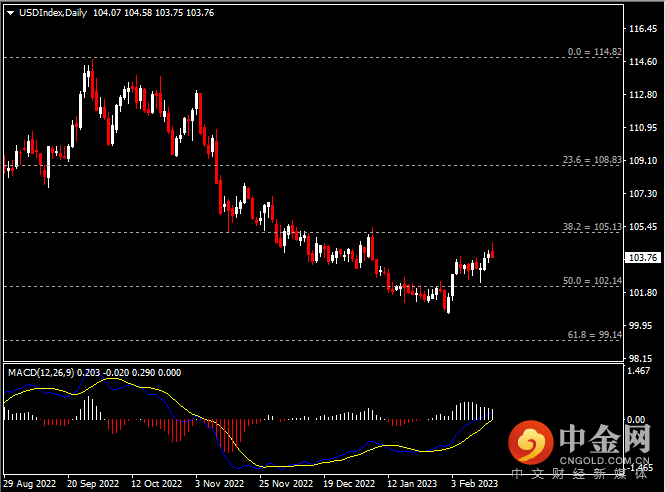The width and height of the screenshot is (665, 492).
Task: Click the 0.00 MACD zero-level label
Action: pos(635,420)
